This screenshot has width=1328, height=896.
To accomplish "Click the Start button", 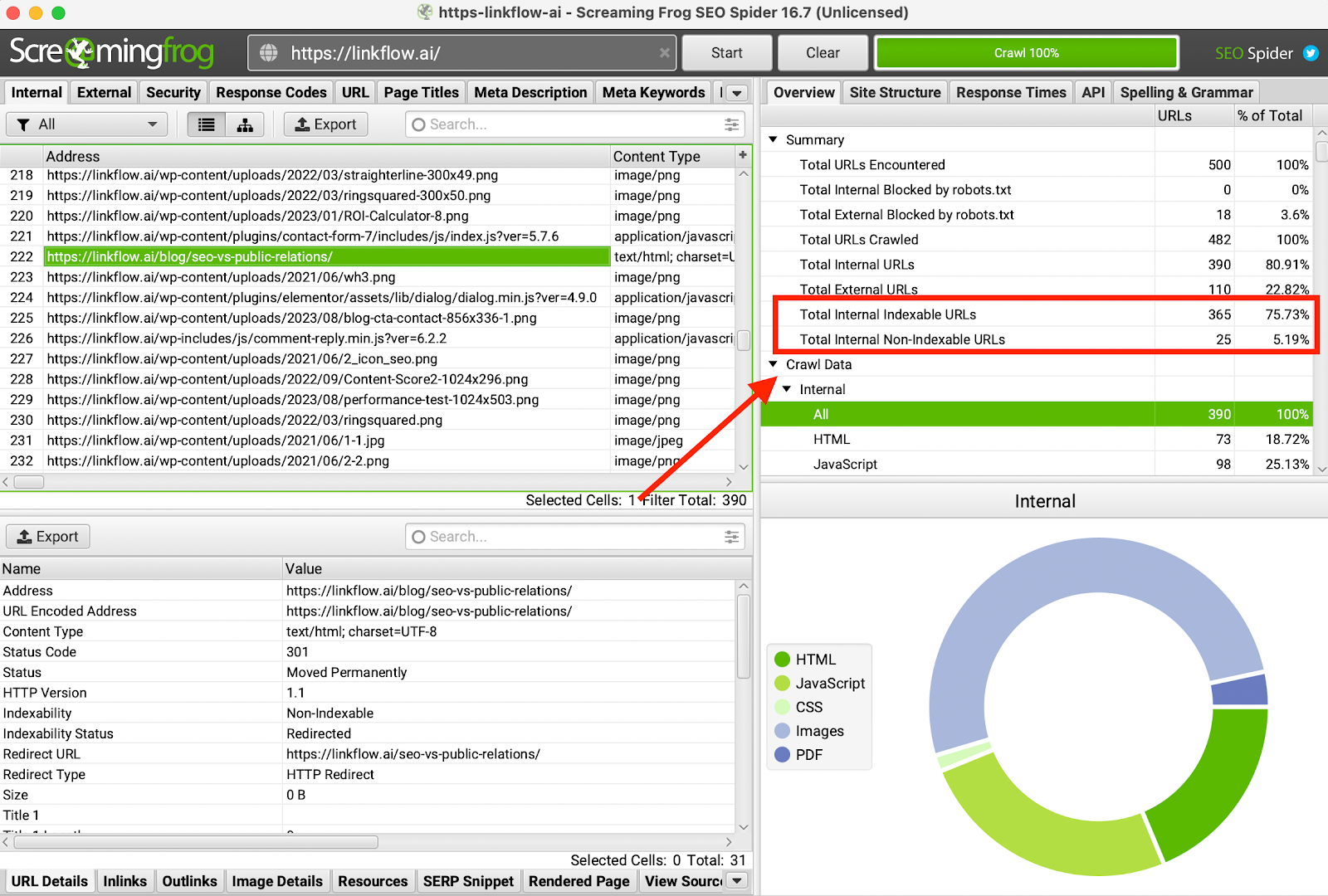I will point(727,53).
